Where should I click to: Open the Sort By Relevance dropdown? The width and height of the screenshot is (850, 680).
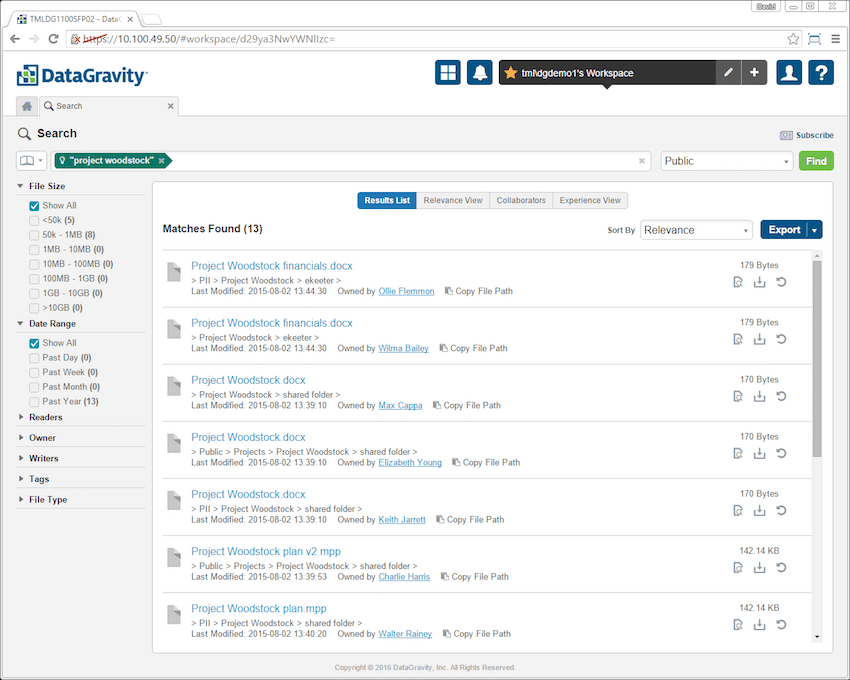point(696,230)
